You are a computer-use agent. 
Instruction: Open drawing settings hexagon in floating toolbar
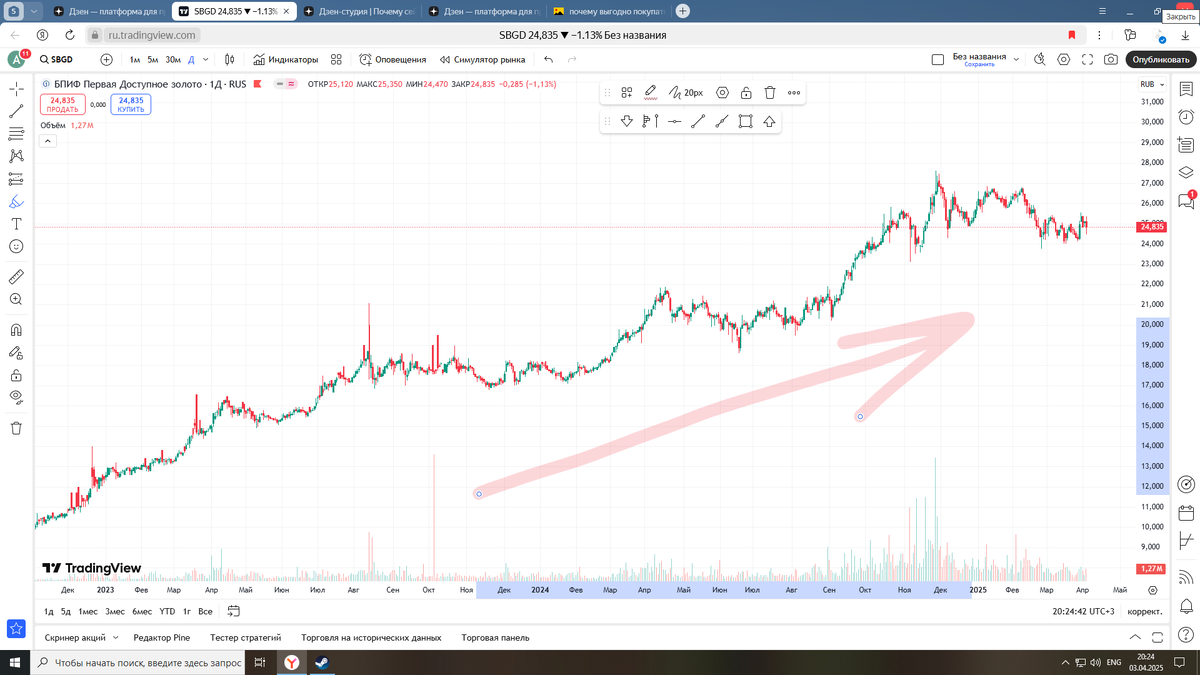(x=722, y=93)
